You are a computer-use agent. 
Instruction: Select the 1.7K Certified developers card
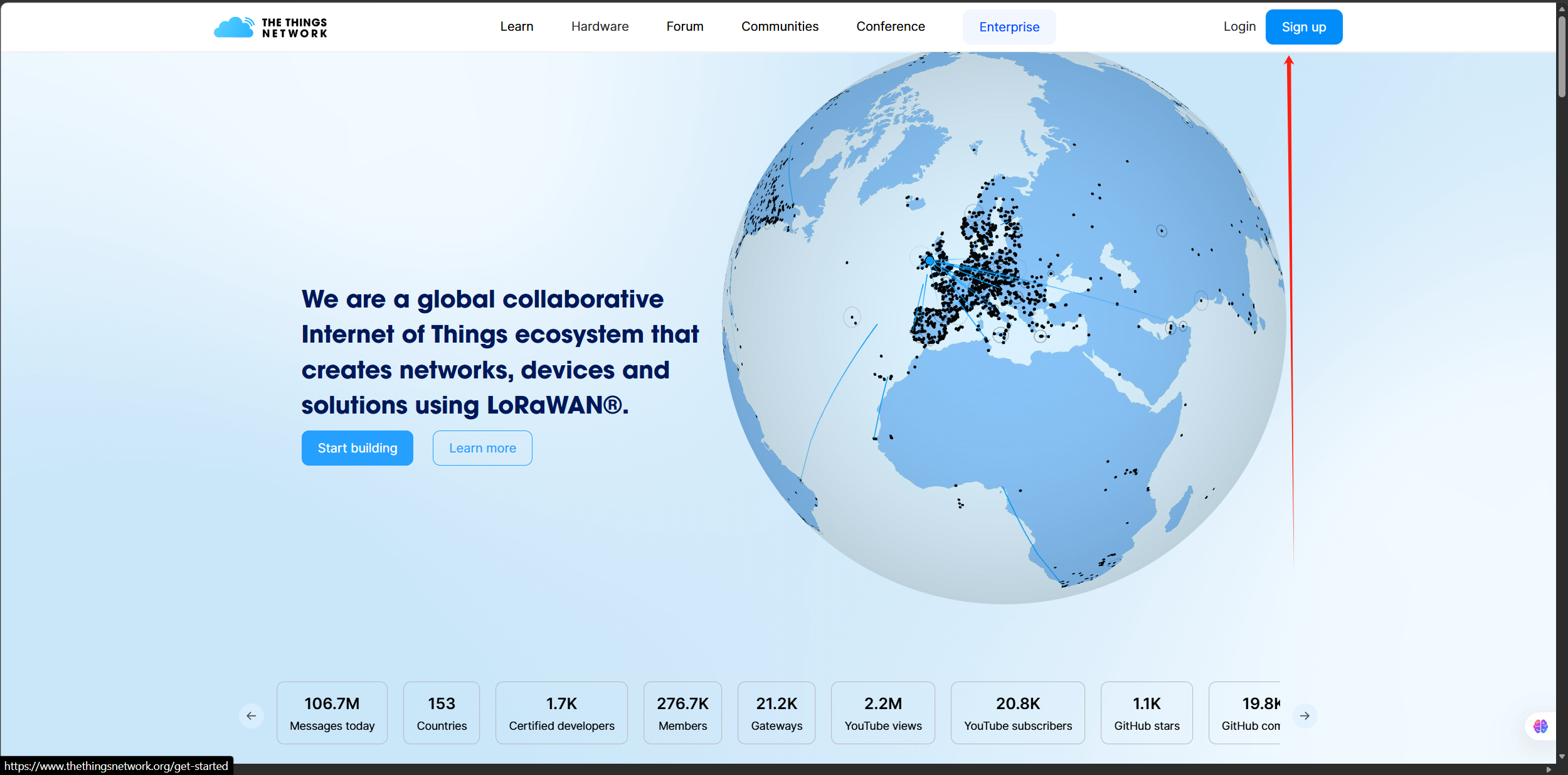click(x=561, y=713)
